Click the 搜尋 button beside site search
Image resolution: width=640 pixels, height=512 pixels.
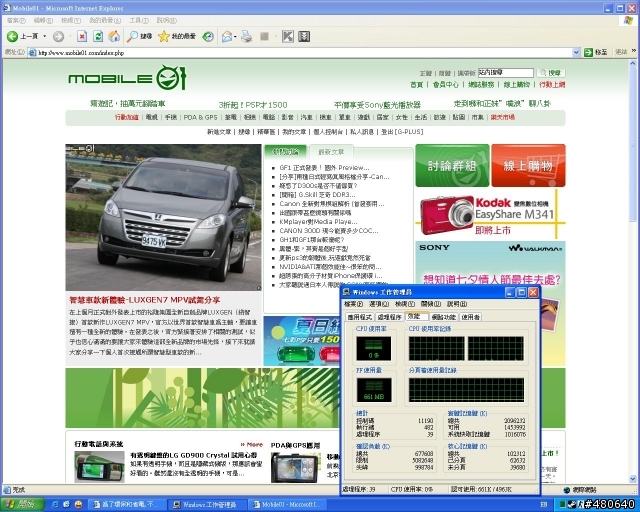[551, 73]
